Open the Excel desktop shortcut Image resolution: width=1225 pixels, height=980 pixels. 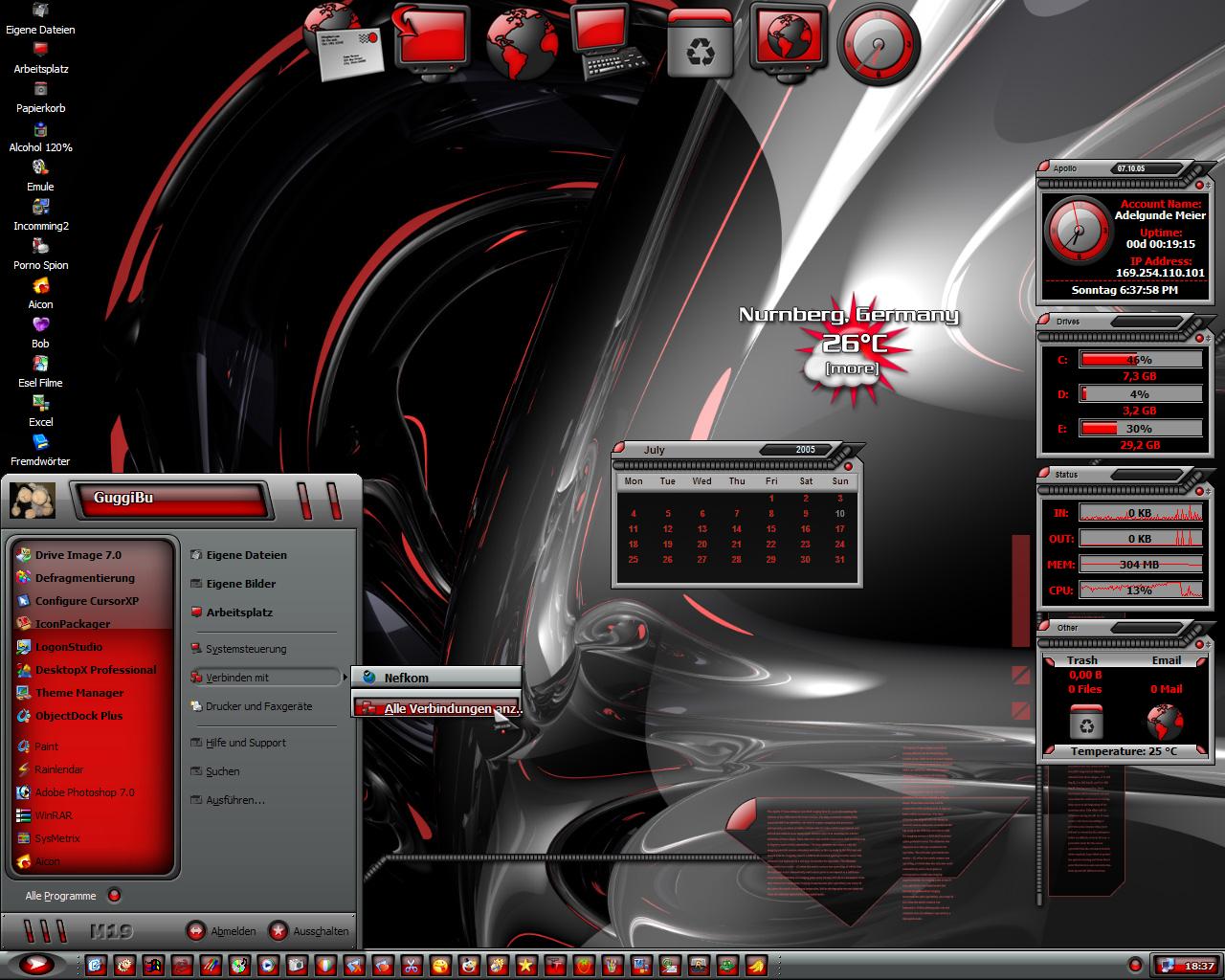(x=40, y=412)
